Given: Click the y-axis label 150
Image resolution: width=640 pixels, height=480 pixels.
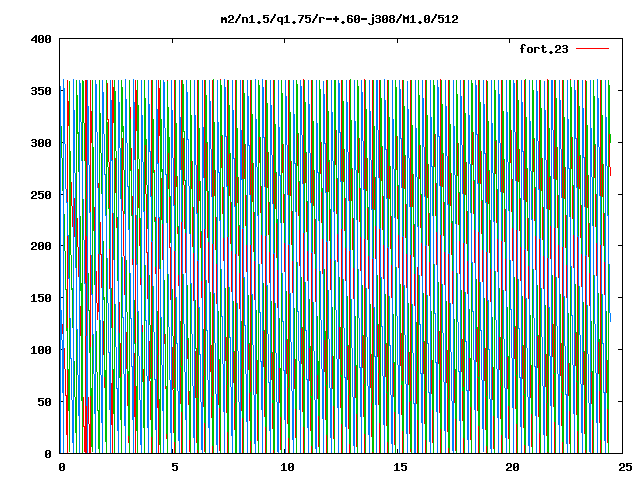Looking at the screenshot, I should (x=41, y=298).
